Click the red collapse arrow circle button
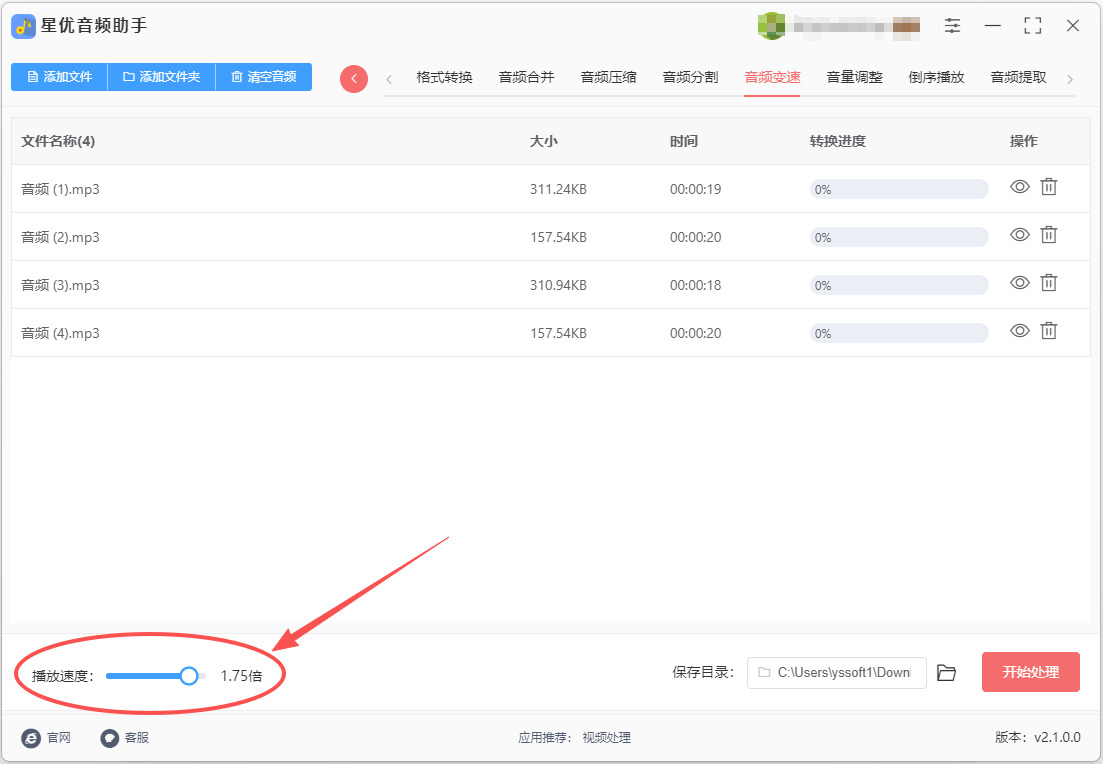This screenshot has height=764, width=1103. pyautogui.click(x=354, y=78)
